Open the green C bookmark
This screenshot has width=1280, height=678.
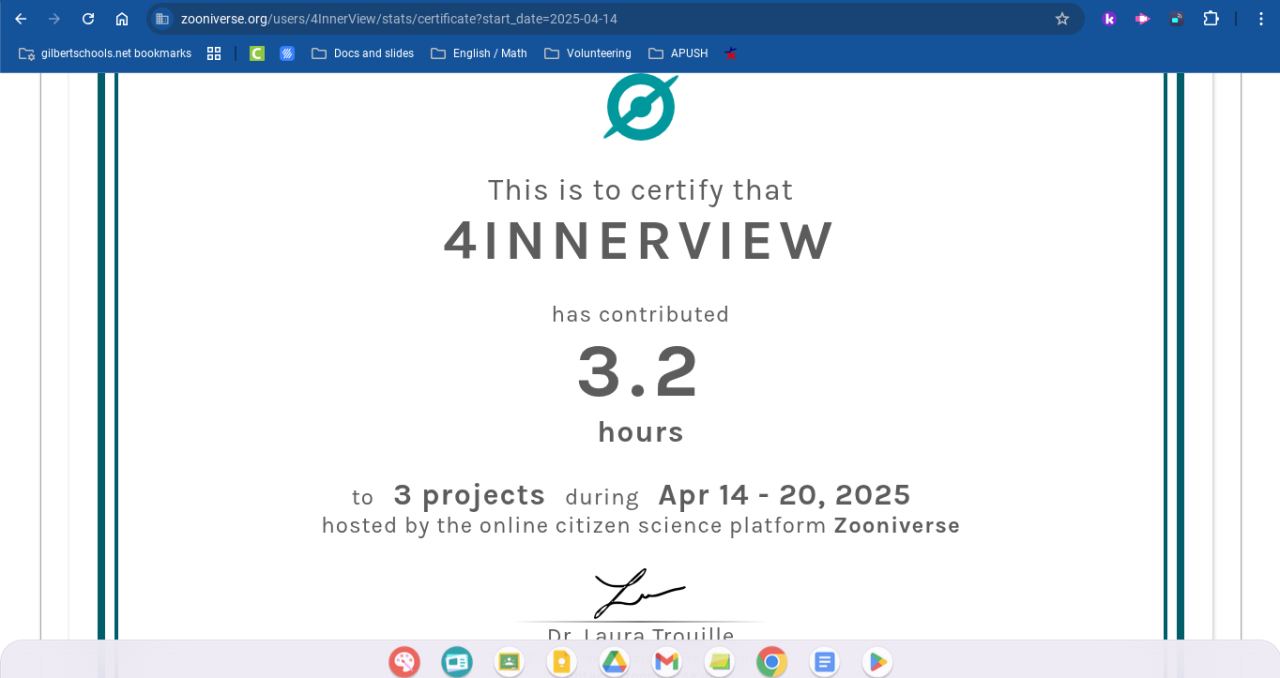[x=257, y=53]
